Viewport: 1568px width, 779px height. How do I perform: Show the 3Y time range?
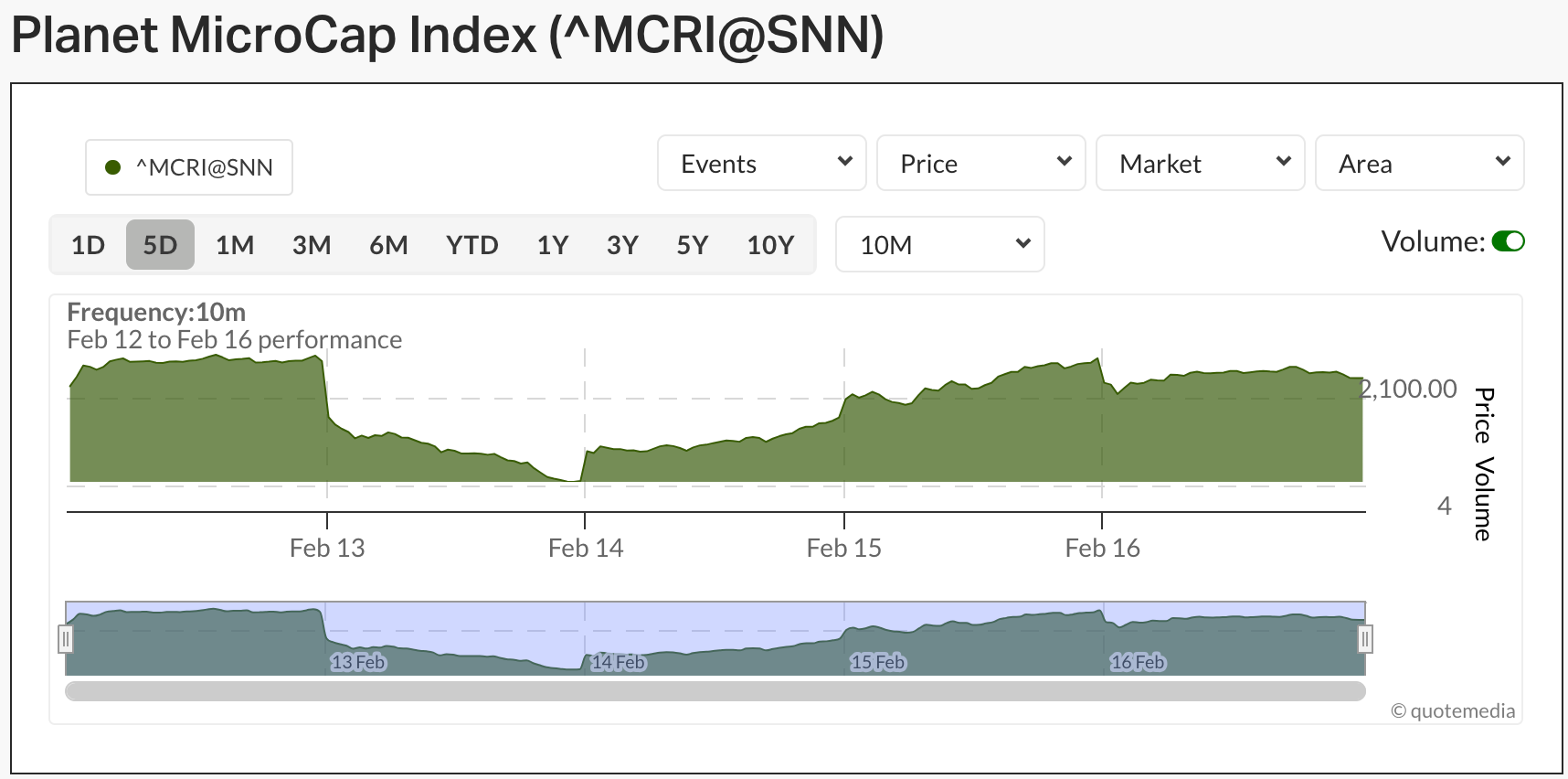(x=622, y=245)
